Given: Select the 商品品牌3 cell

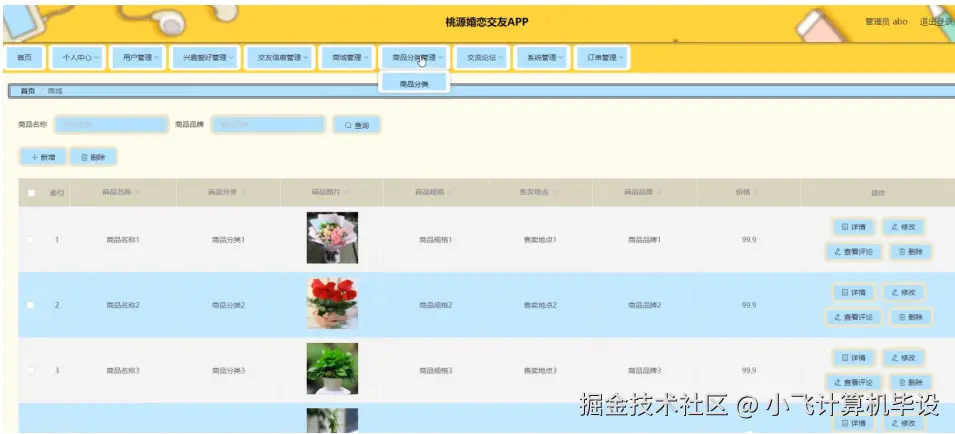Looking at the screenshot, I should click(644, 370).
